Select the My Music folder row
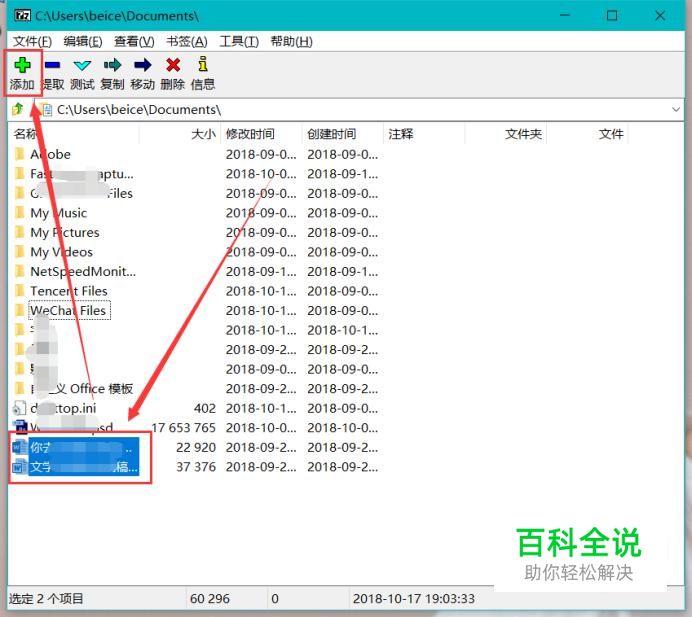Image resolution: width=692 pixels, height=617 pixels. pos(58,213)
